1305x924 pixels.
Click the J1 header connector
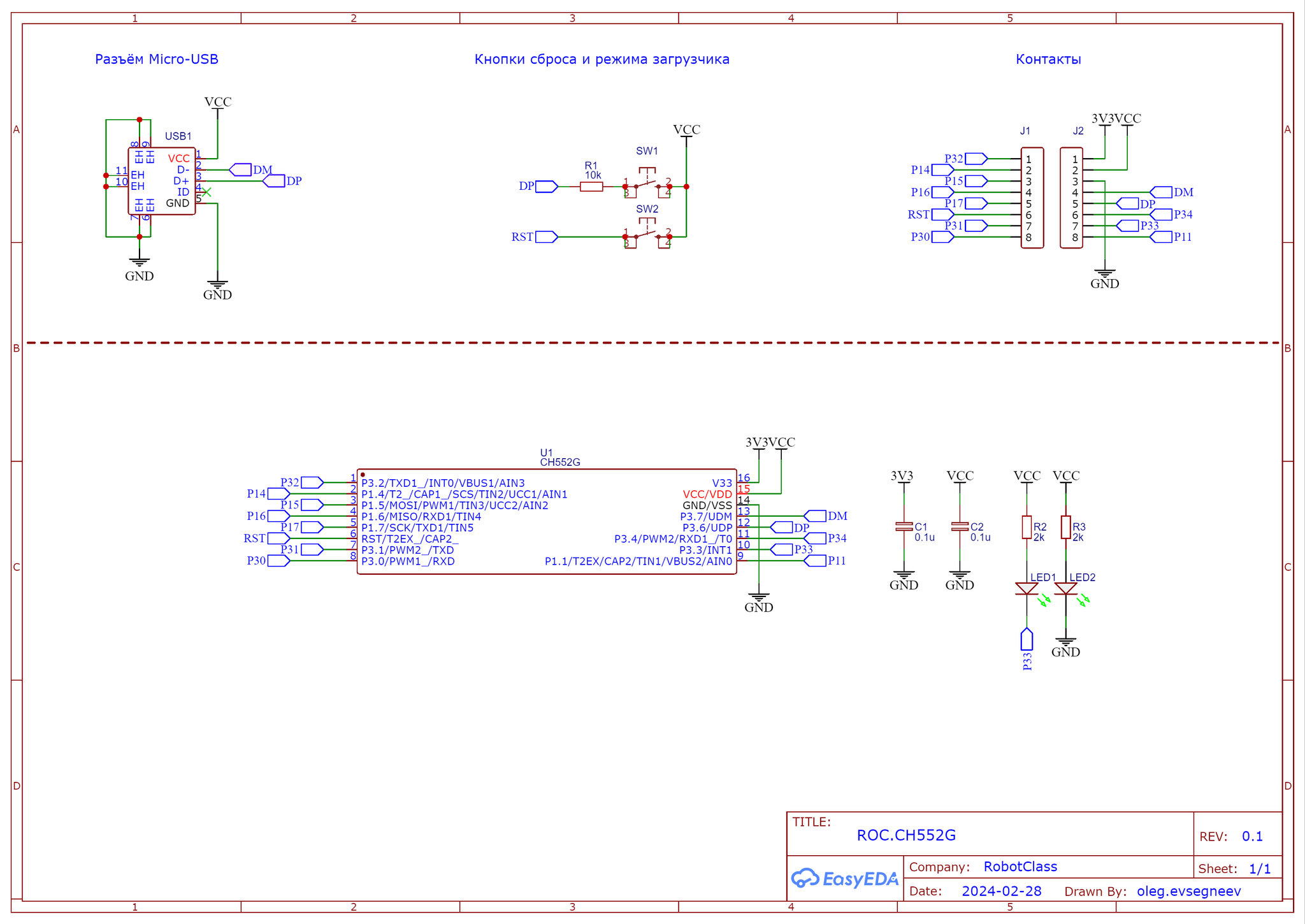coord(1032,198)
